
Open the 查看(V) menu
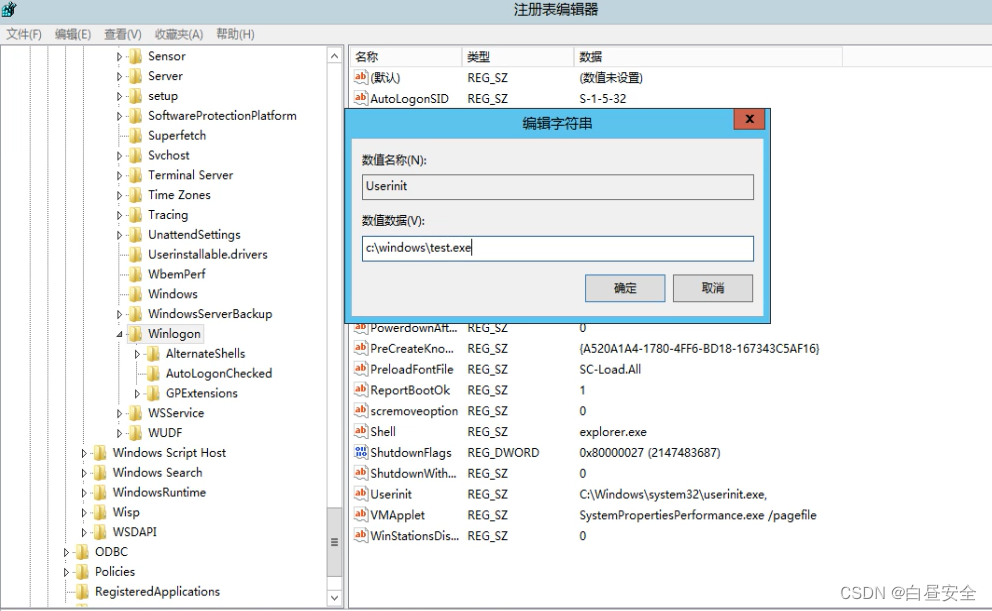point(123,34)
